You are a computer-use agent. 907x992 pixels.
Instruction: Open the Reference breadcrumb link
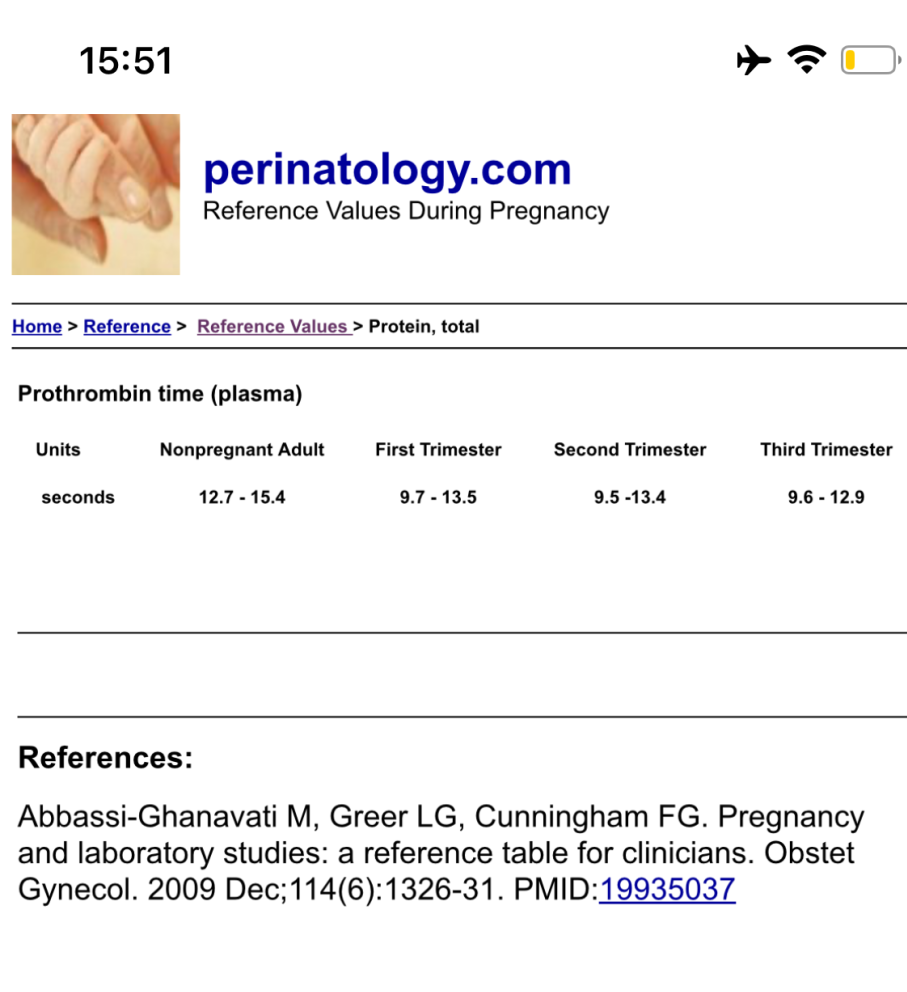tap(127, 327)
